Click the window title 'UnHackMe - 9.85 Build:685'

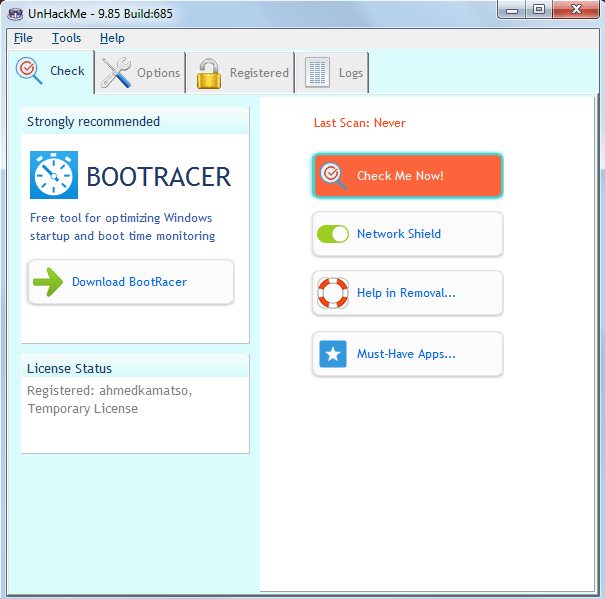(100, 14)
